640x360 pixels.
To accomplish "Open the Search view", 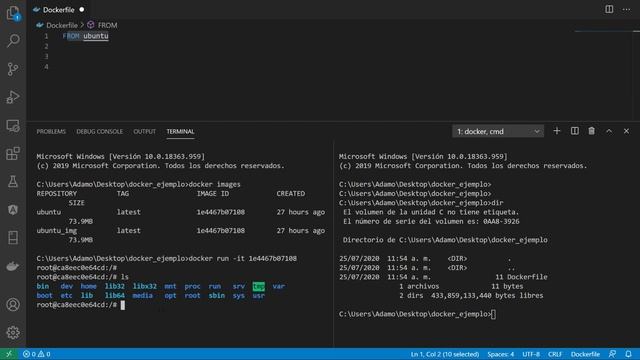I will coord(13,41).
